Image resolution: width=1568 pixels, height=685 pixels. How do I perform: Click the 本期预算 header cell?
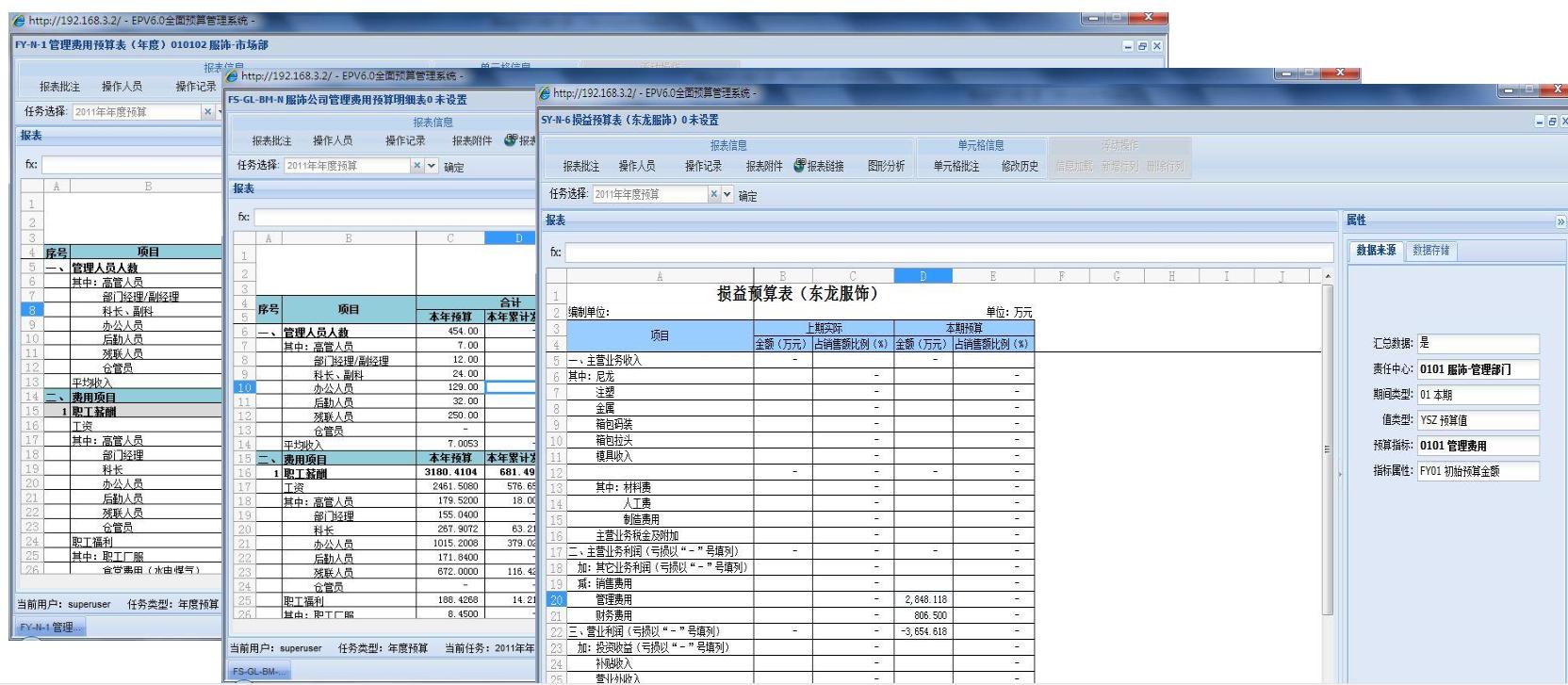click(x=964, y=328)
